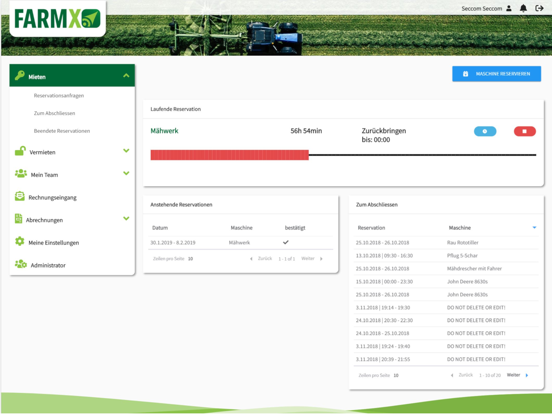
Task: Click the Rechnungseingang inbox icon
Action: tap(20, 196)
